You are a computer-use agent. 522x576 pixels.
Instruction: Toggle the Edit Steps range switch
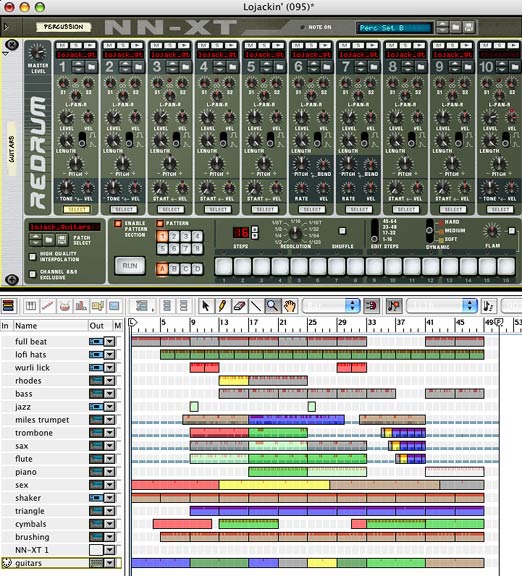(x=374, y=231)
